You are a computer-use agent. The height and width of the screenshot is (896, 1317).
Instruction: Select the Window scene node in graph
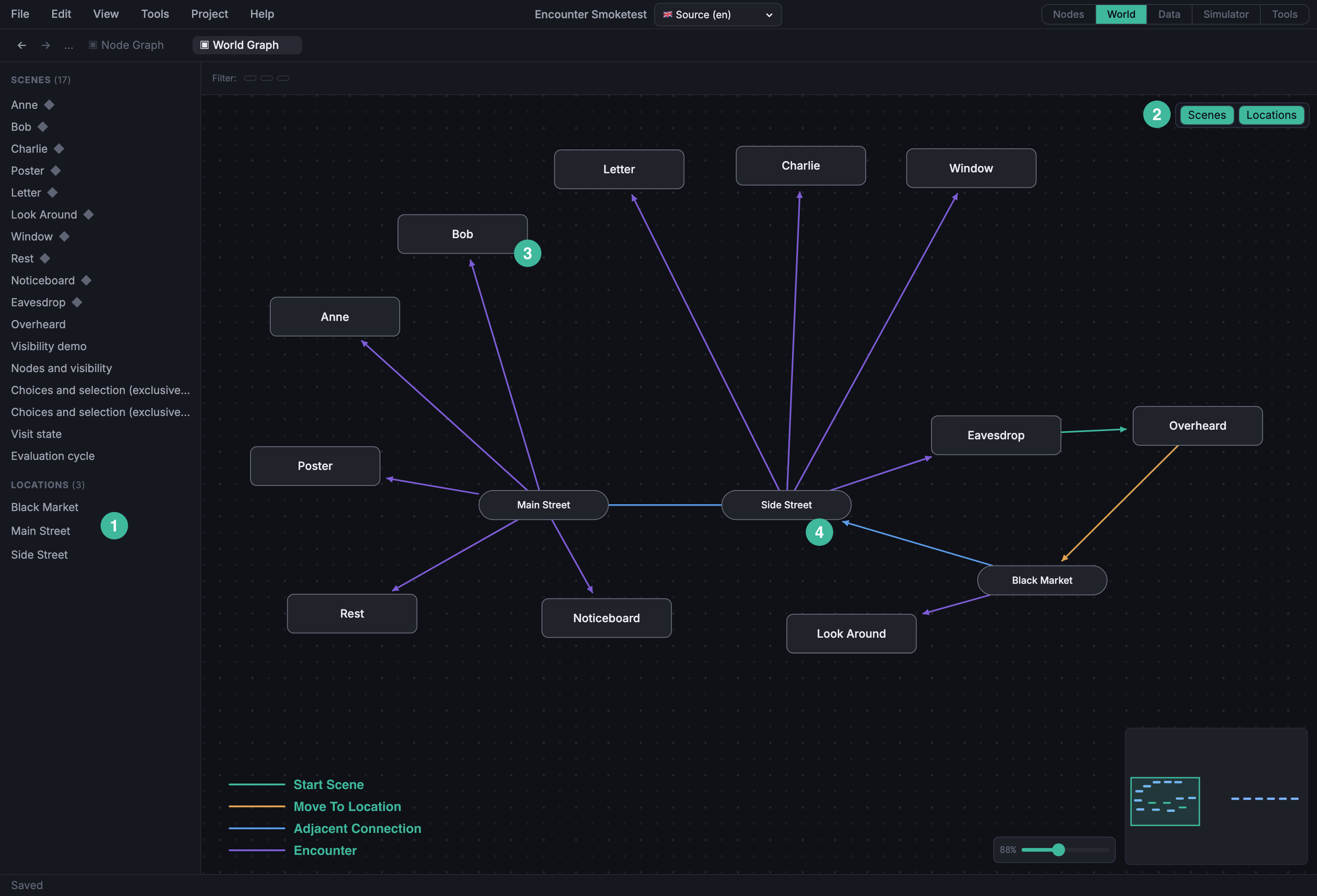971,168
